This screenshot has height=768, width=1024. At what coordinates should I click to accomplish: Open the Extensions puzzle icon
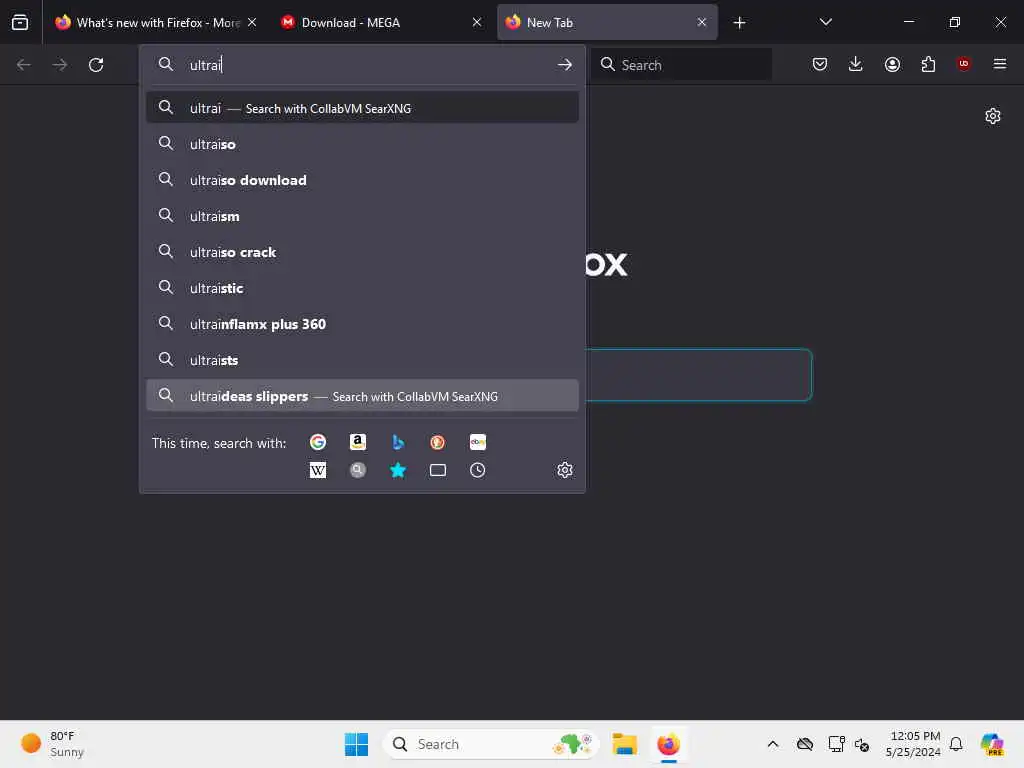[928, 64]
